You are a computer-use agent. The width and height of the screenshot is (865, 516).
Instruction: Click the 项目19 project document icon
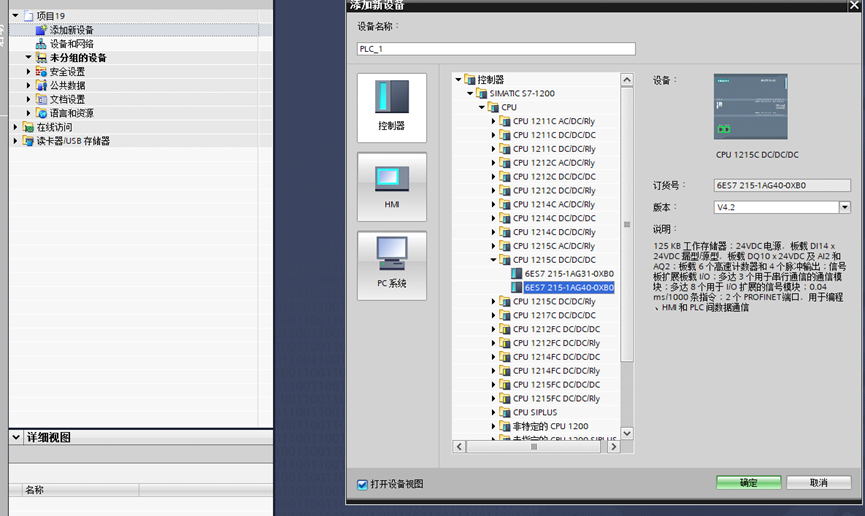click(x=28, y=16)
